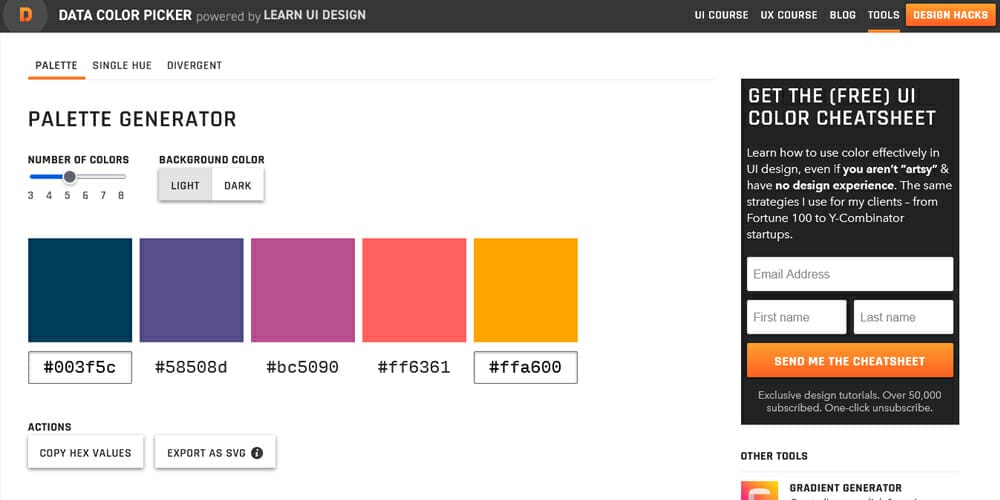The height and width of the screenshot is (500, 1000).
Task: Click the Design Hacks button
Action: click(x=950, y=15)
